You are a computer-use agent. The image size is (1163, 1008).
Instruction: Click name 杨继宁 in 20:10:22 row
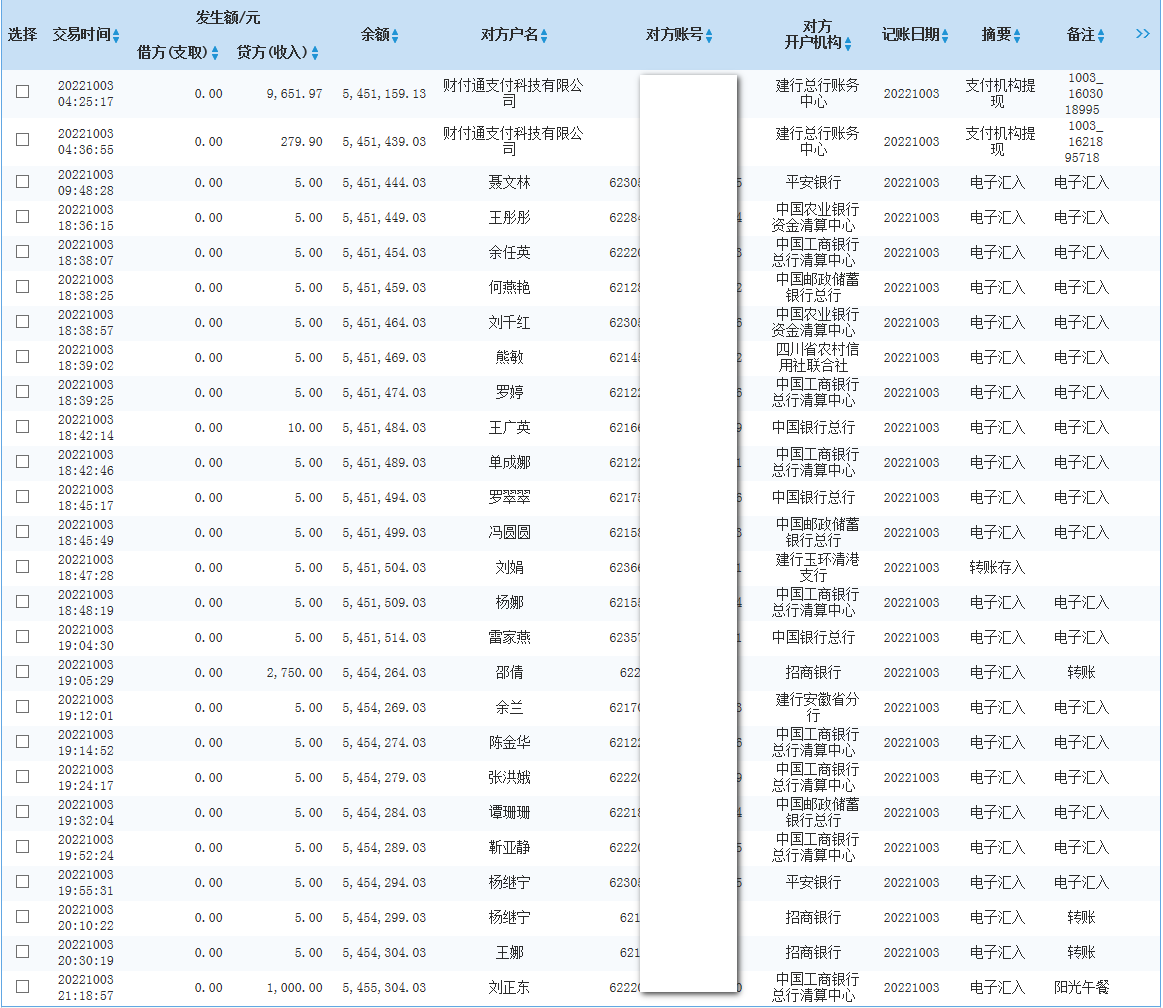point(510,918)
